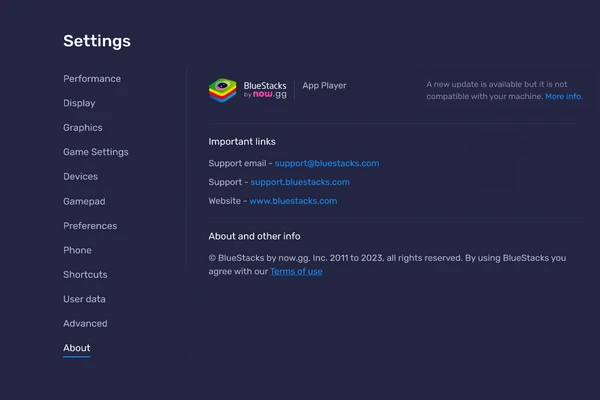Image resolution: width=600 pixels, height=400 pixels.
Task: Select the About tab
Action: [77, 348]
